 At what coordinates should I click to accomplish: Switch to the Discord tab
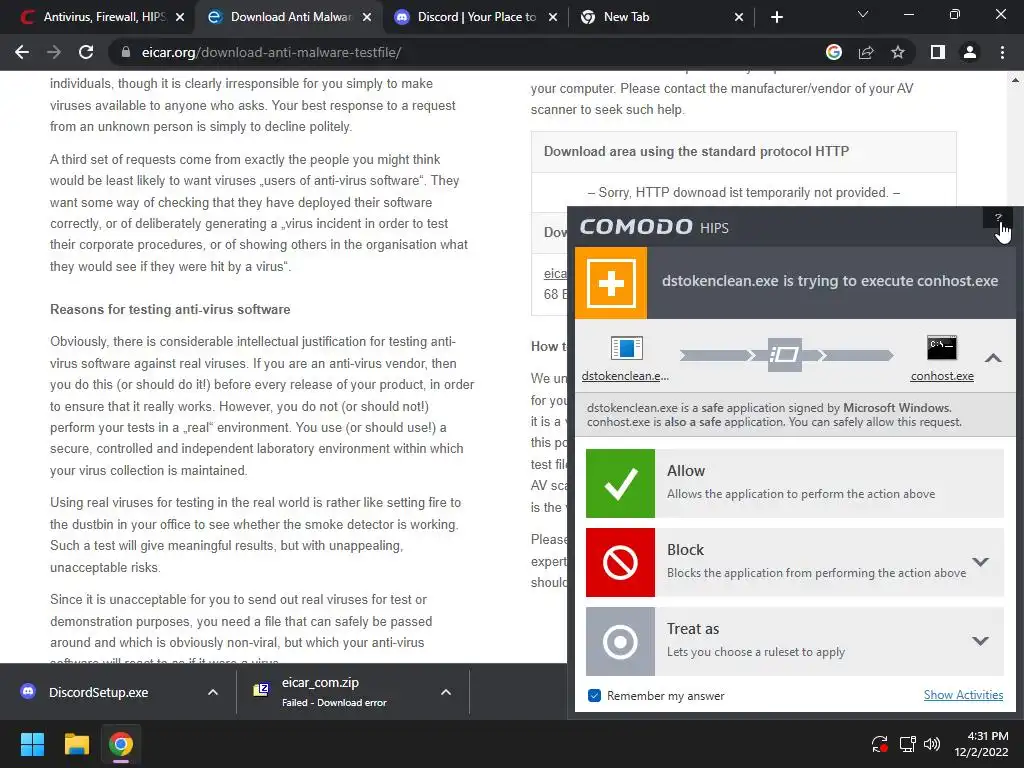[477, 17]
